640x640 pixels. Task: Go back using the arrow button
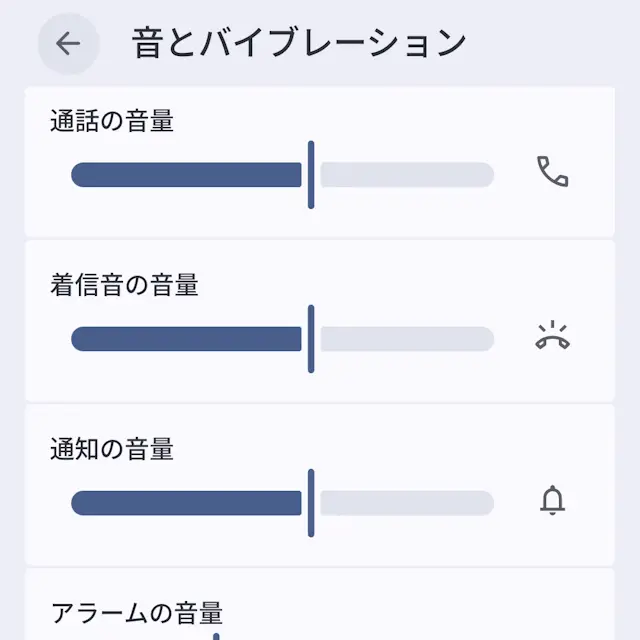(x=68, y=43)
